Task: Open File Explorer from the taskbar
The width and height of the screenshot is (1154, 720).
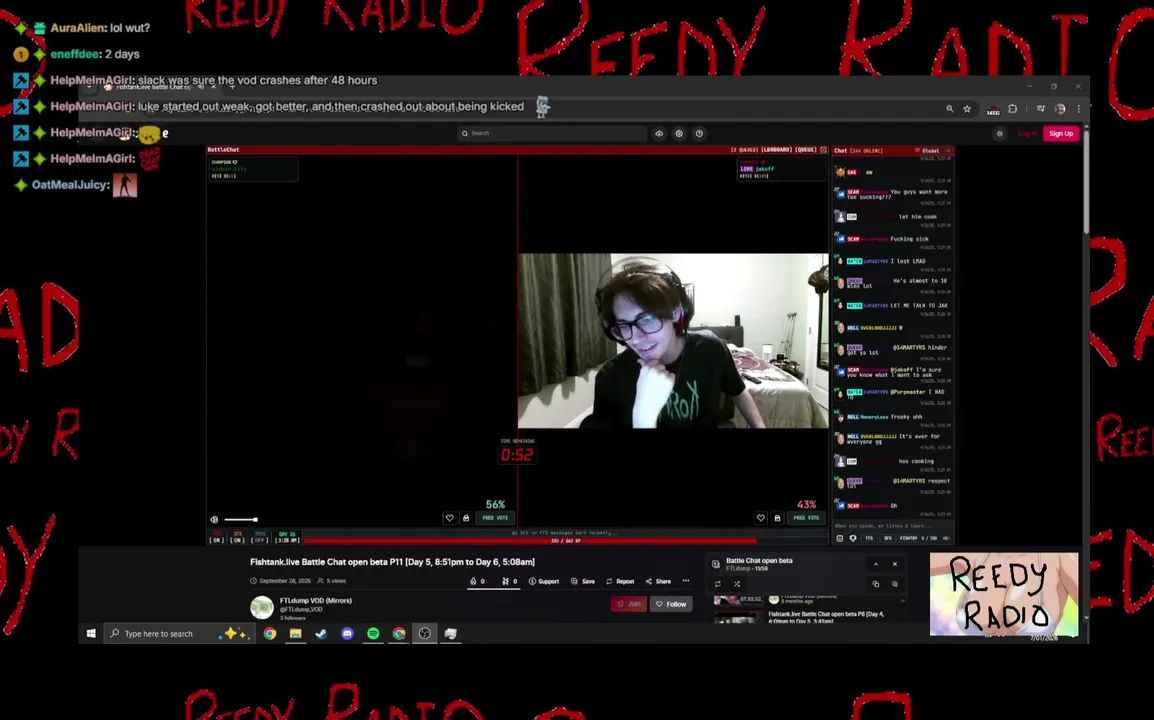Action: pos(295,633)
